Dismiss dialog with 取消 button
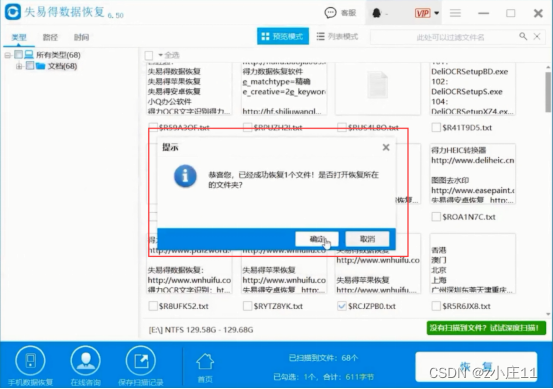The image size is (553, 389). (x=367, y=239)
